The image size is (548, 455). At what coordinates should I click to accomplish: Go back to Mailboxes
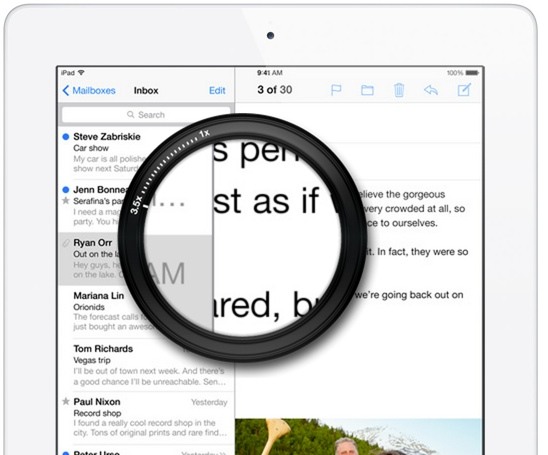(x=89, y=91)
